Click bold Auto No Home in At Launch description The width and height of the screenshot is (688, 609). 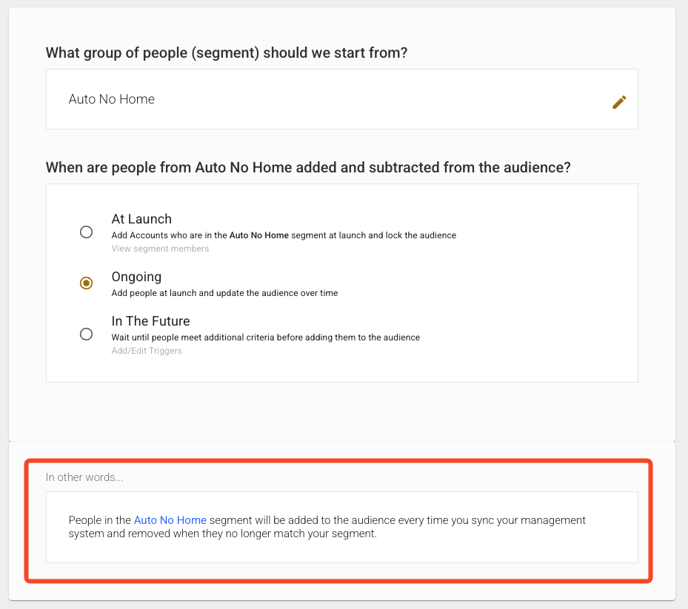pos(259,236)
